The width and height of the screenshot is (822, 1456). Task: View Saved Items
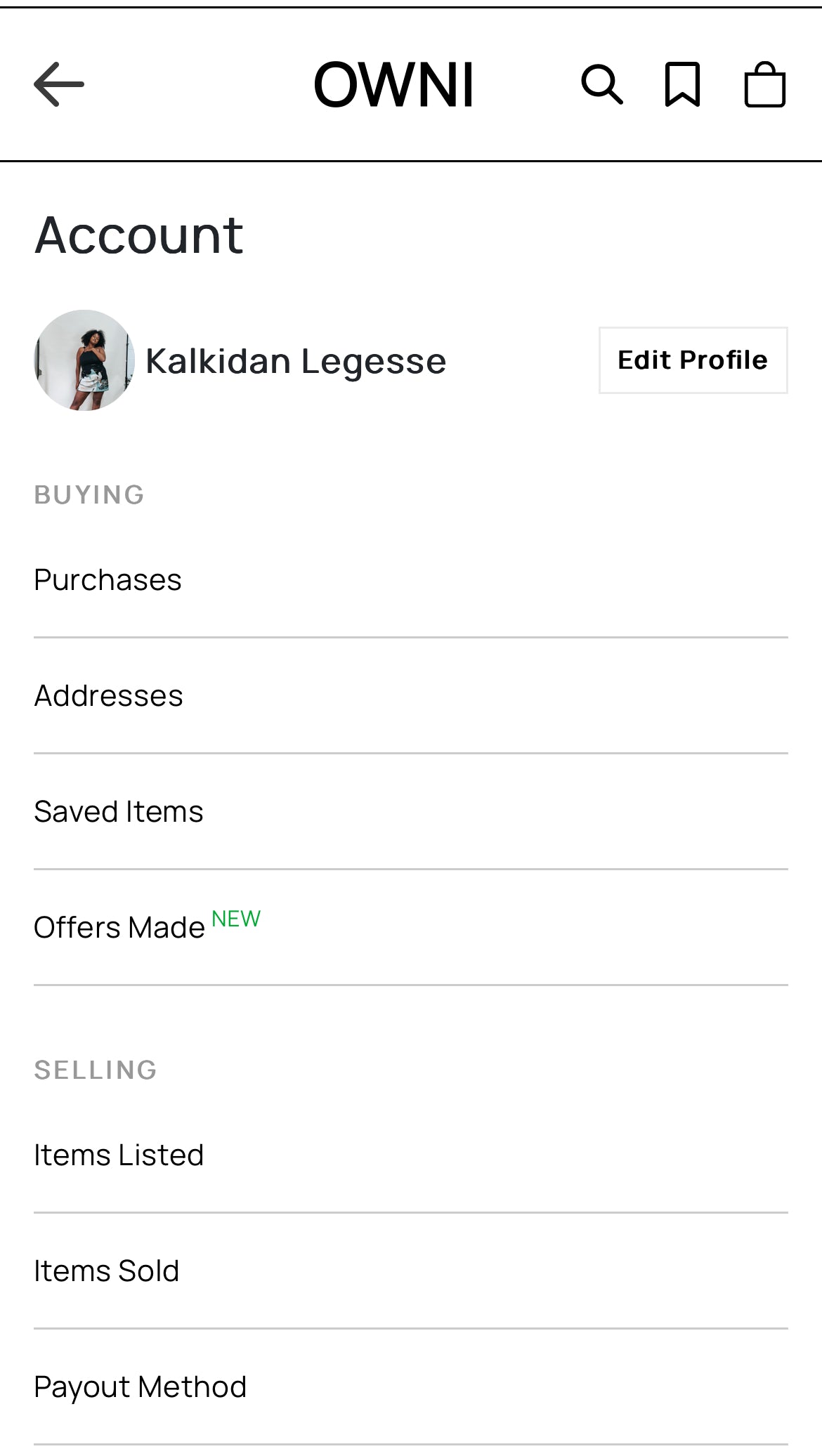point(119,812)
